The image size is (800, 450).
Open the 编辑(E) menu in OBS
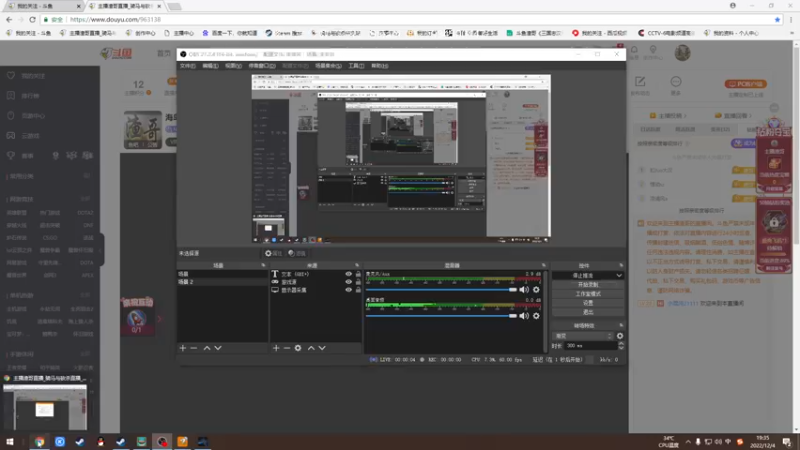210,66
